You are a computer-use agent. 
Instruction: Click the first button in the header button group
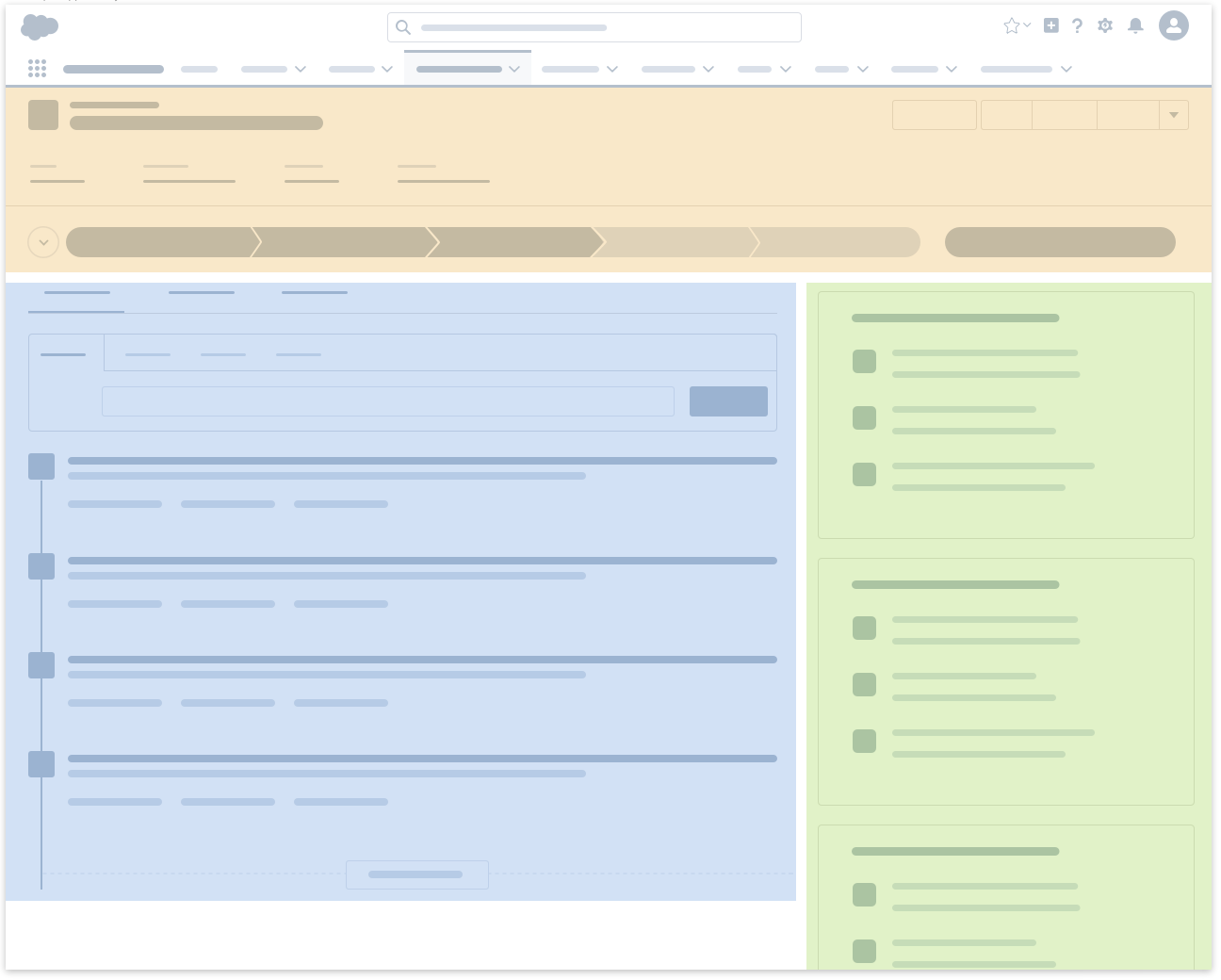point(1006,115)
